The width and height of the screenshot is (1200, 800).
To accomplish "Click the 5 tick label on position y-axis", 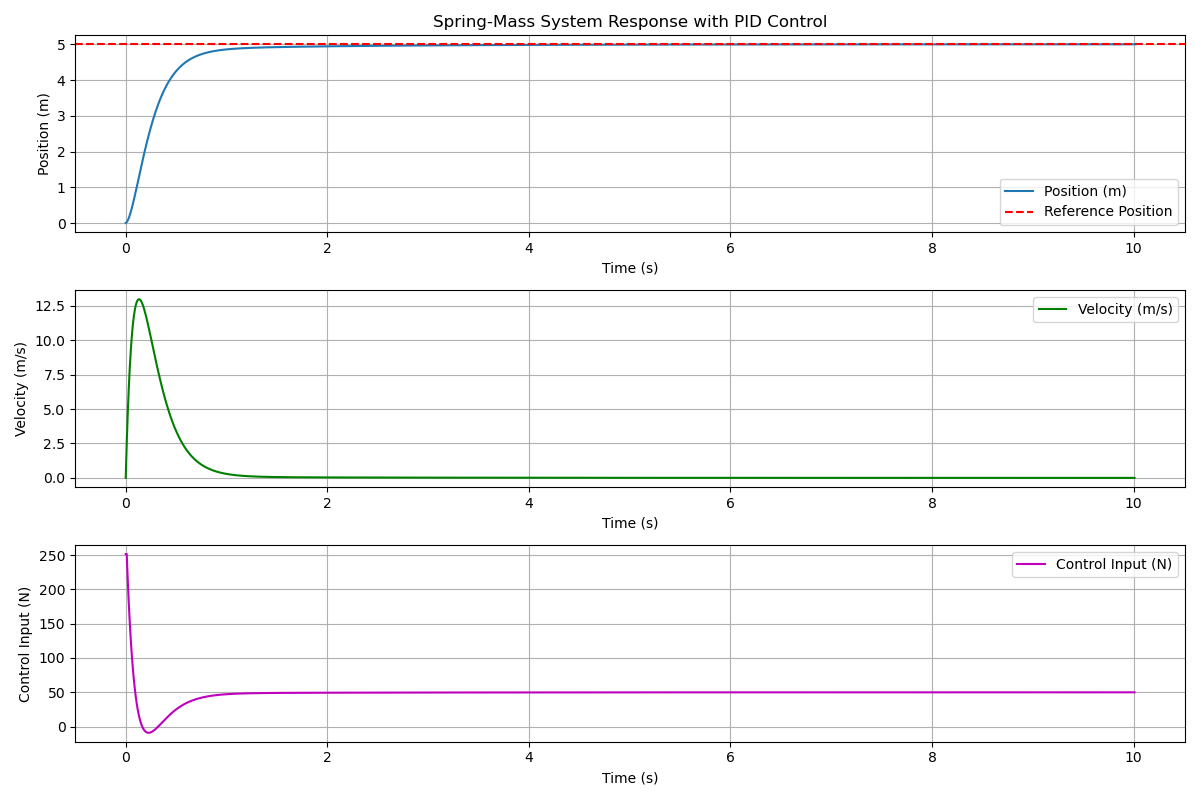I will tap(61, 45).
